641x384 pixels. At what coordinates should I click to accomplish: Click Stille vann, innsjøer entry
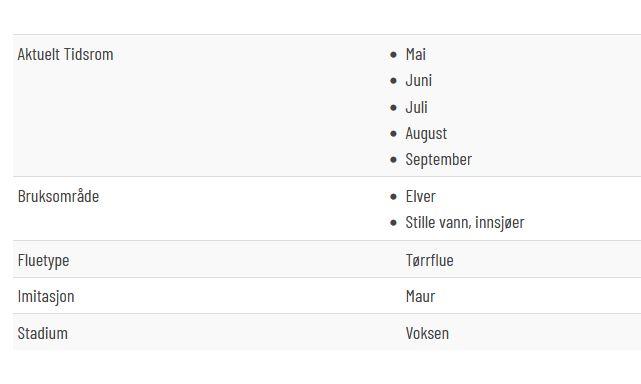465,223
